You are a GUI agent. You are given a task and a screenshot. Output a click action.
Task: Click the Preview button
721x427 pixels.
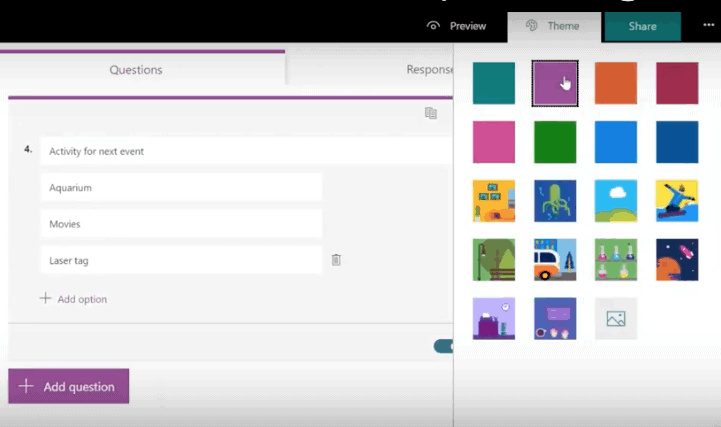tap(457, 26)
